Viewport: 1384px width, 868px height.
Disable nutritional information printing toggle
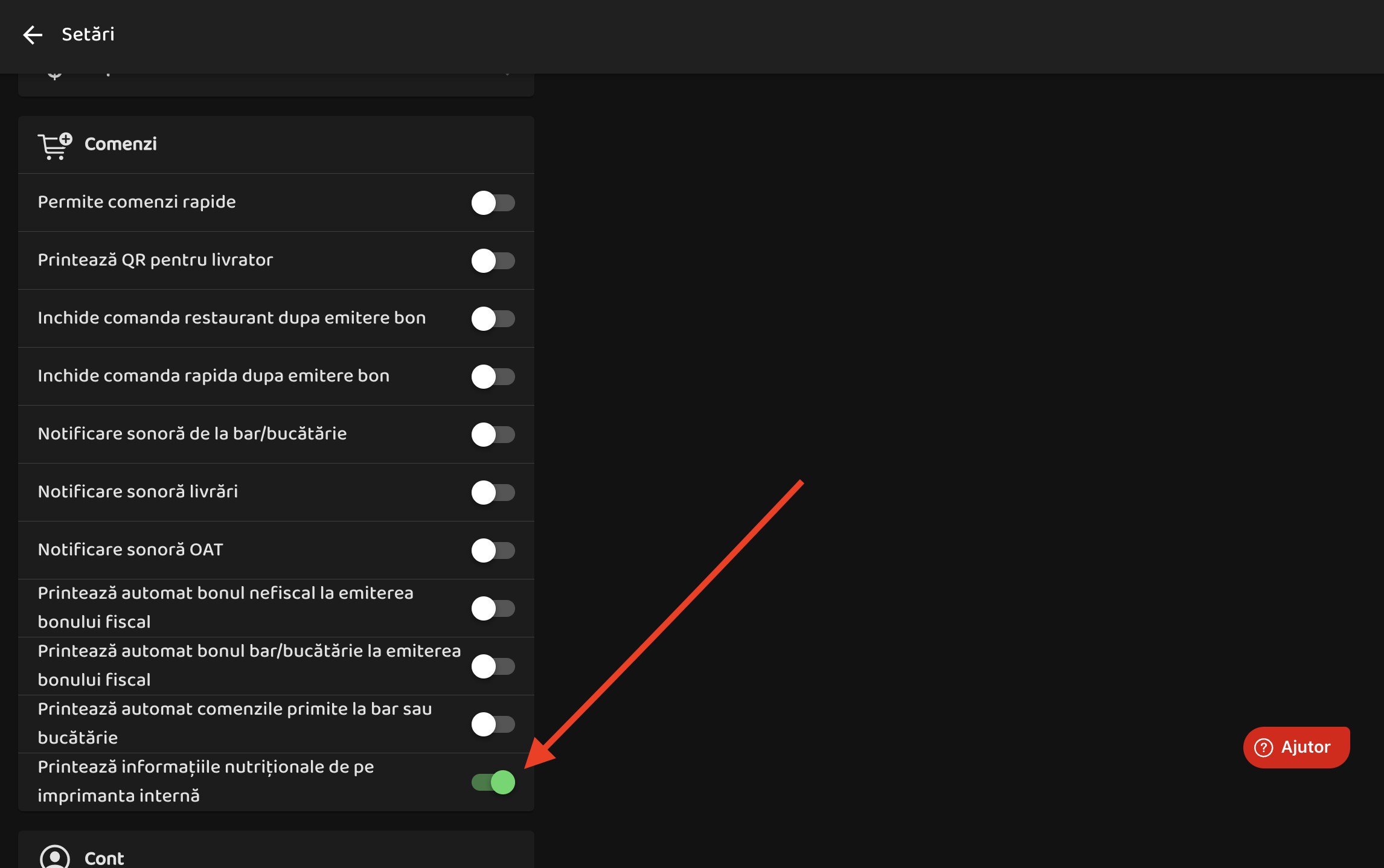point(493,782)
